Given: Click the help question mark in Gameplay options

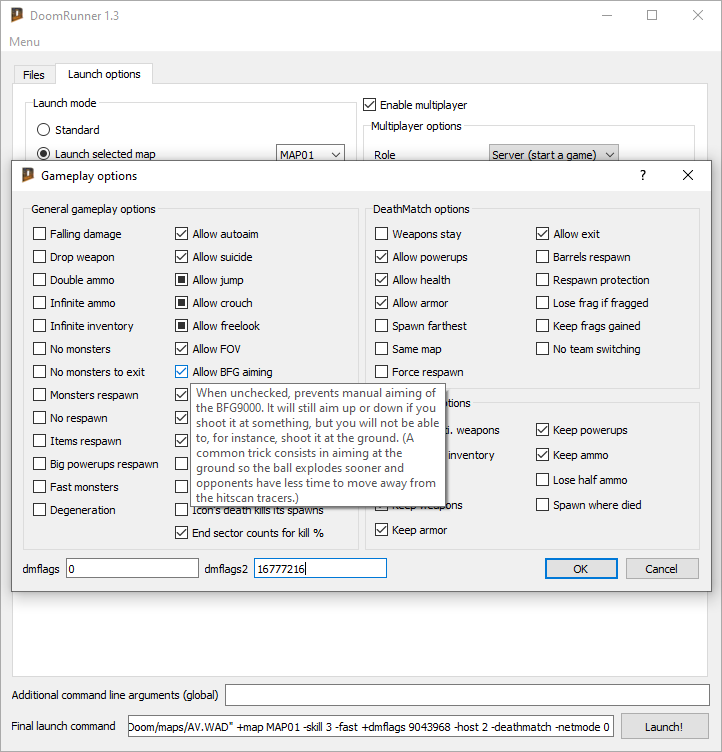Looking at the screenshot, I should (x=643, y=175).
